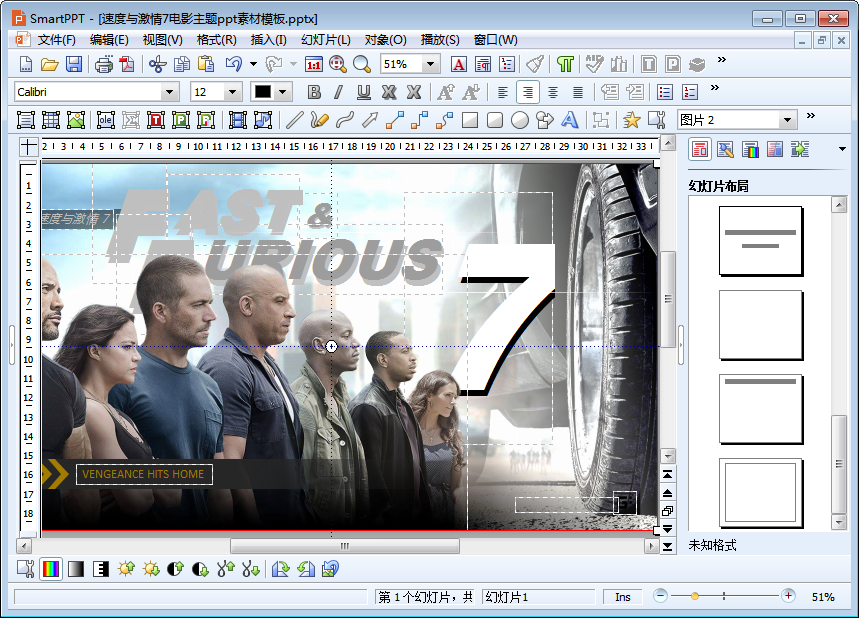Toggle italic formatting
859x618 pixels.
click(x=339, y=92)
